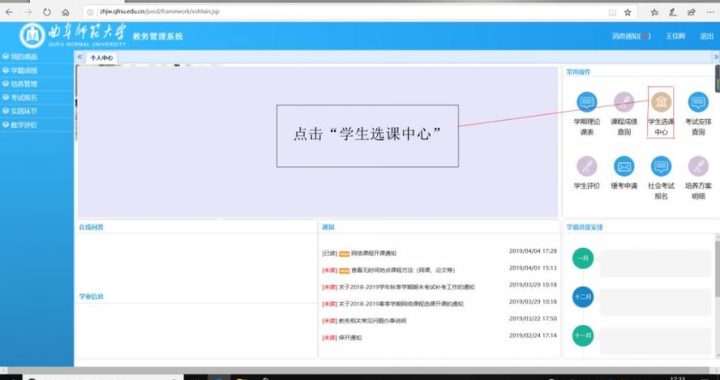
Task: Open 课程成绩查询 shortcut icon
Action: (x=624, y=102)
